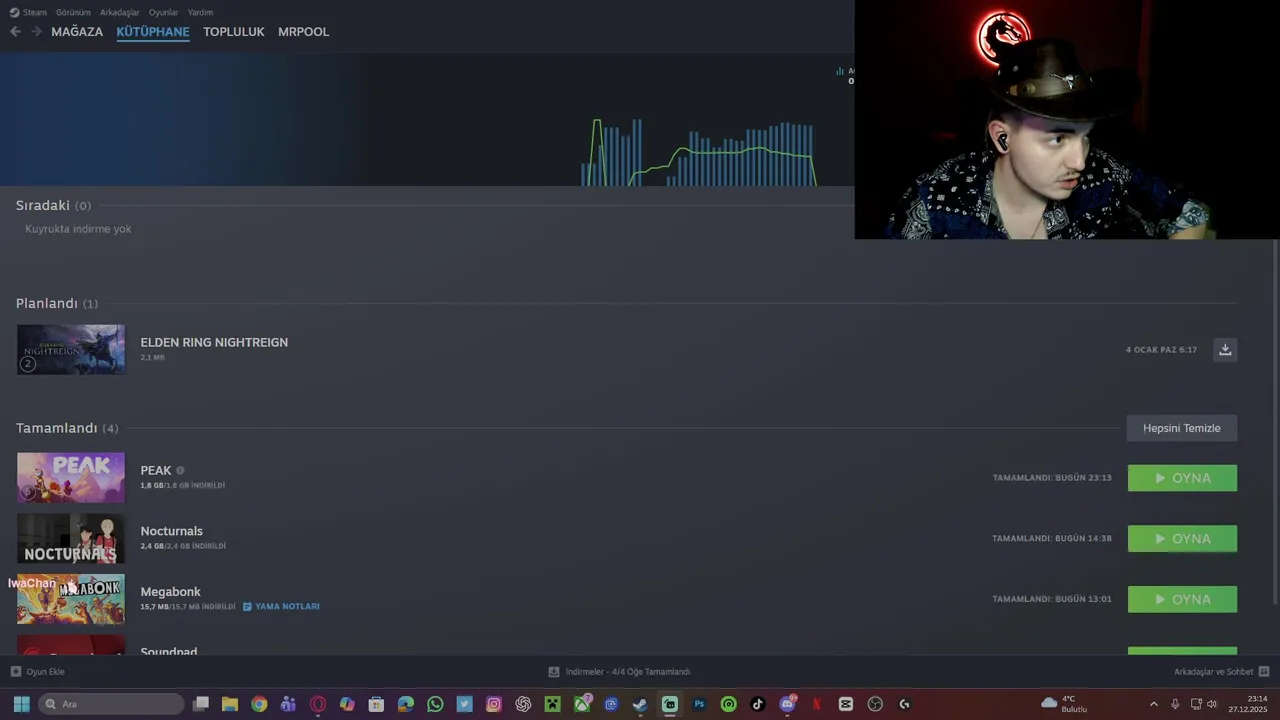This screenshot has width=1280, height=720.
Task: Click OYNA for Megabonk
Action: (1182, 599)
